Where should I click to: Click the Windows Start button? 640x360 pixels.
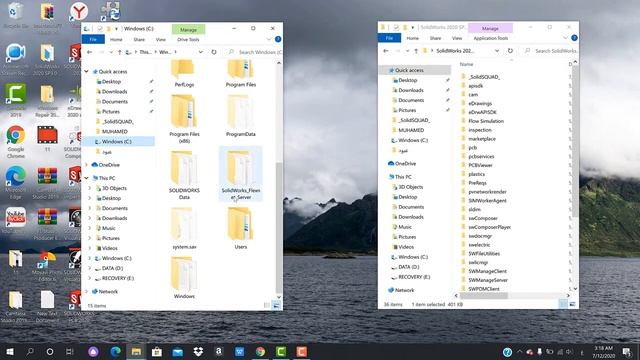coord(10,351)
